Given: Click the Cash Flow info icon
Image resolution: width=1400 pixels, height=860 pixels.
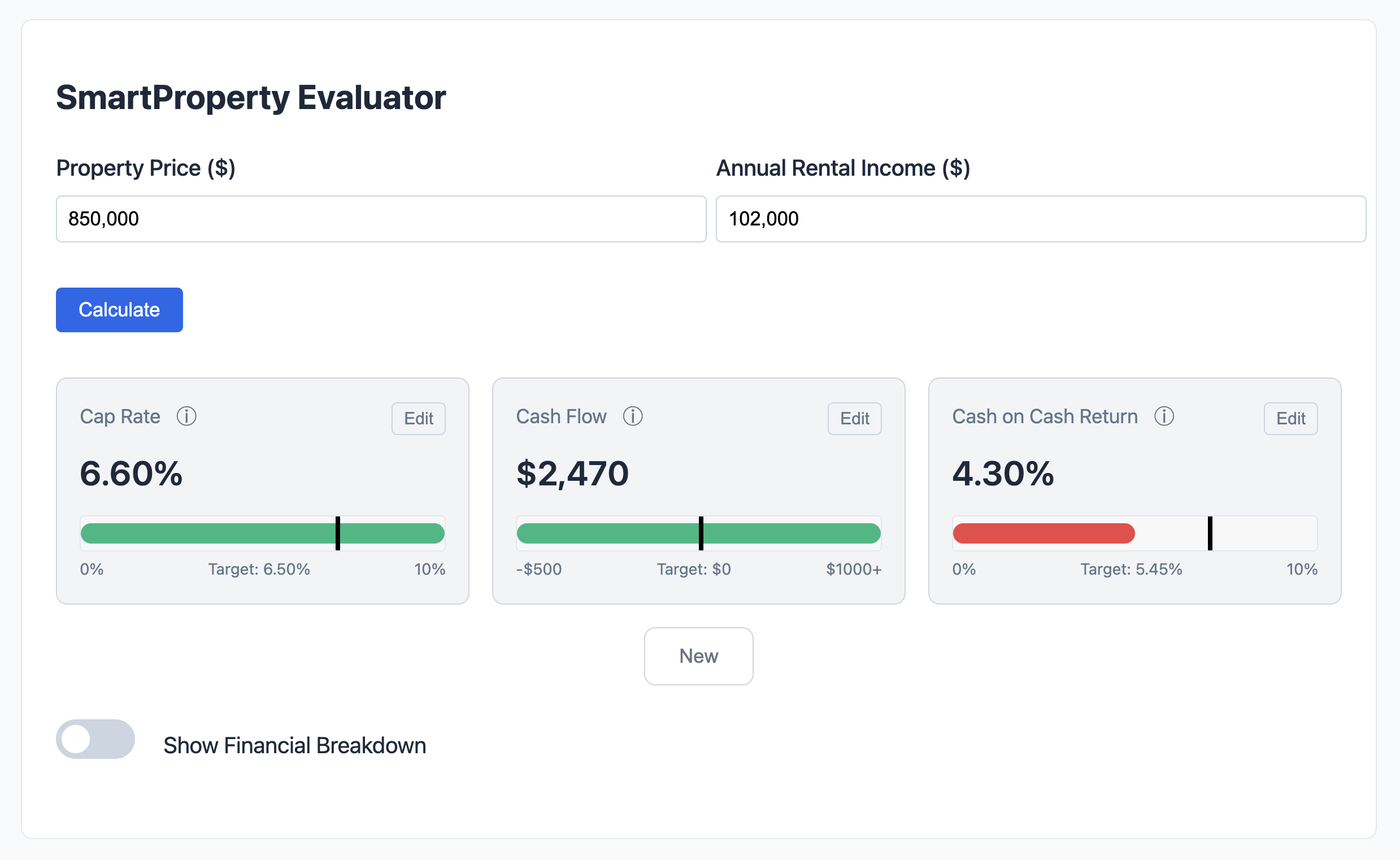Looking at the screenshot, I should tap(632, 416).
